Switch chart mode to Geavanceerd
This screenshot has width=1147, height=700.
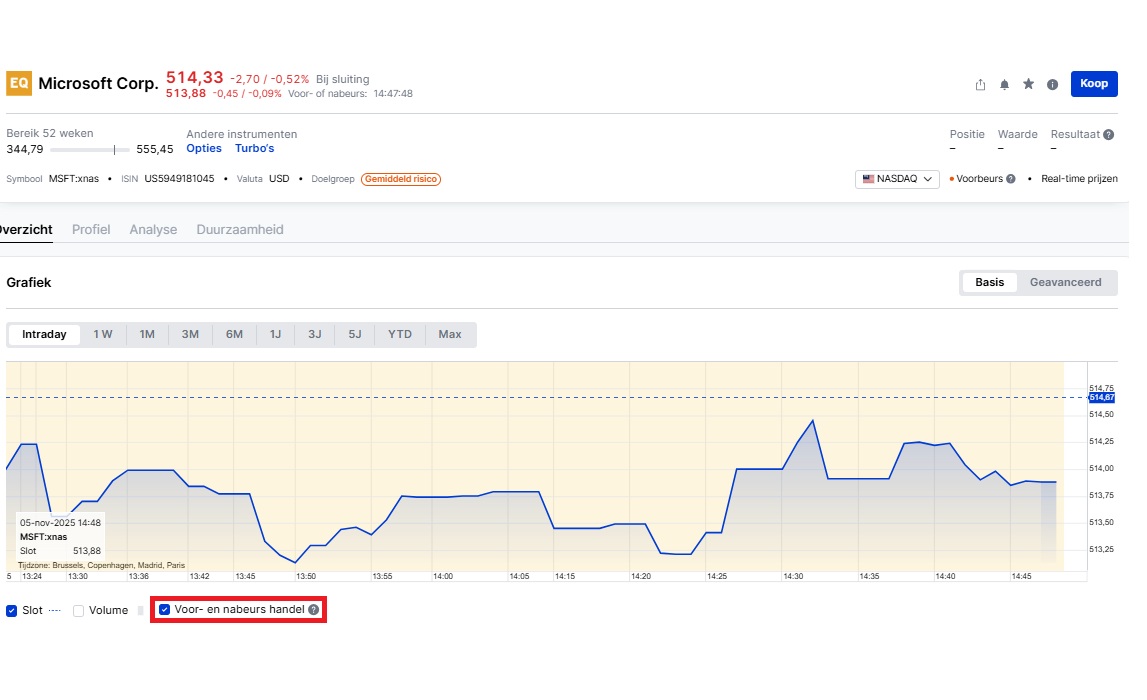pyautogui.click(x=1065, y=282)
